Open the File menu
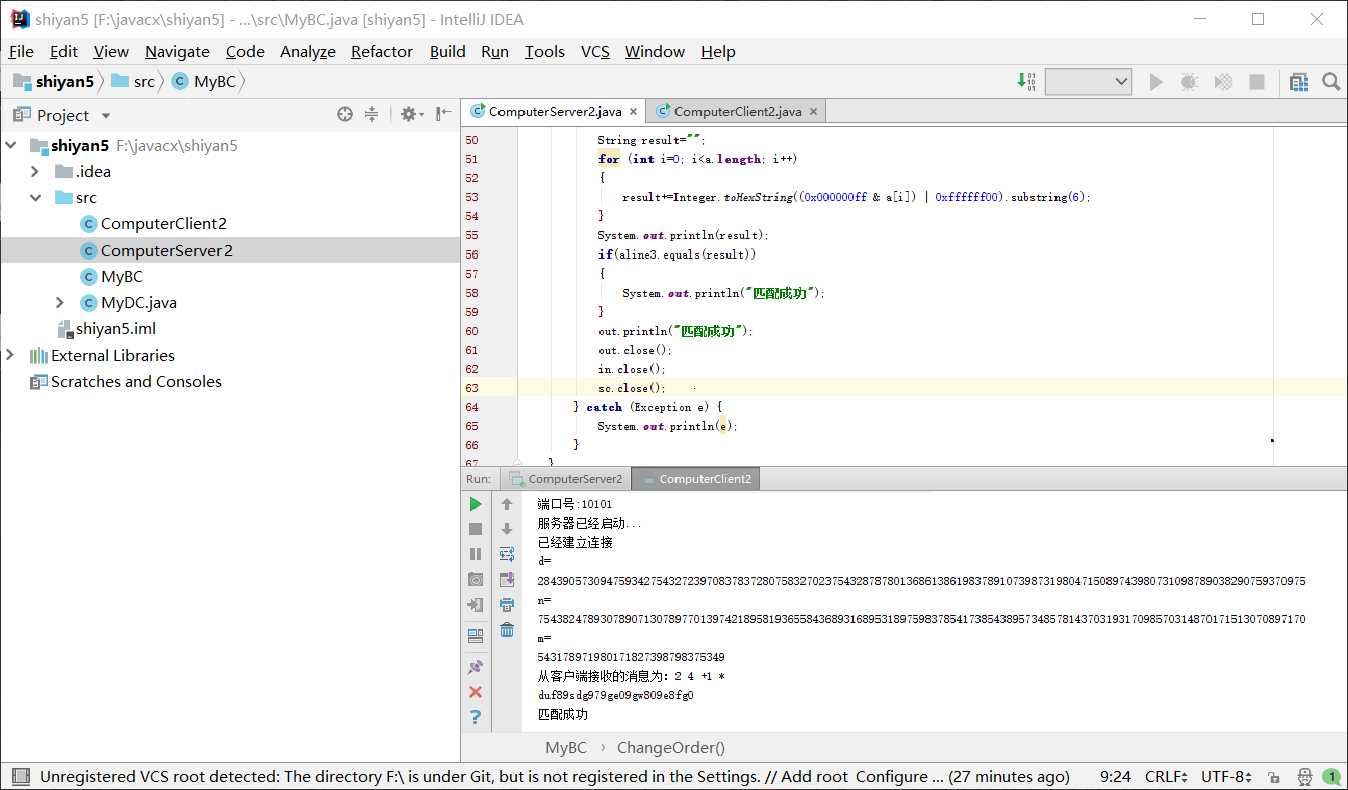Image resolution: width=1348 pixels, height=790 pixels. [x=21, y=51]
